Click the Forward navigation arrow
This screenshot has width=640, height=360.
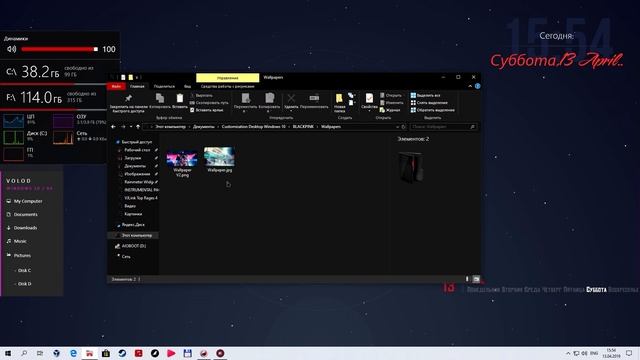pos(123,127)
